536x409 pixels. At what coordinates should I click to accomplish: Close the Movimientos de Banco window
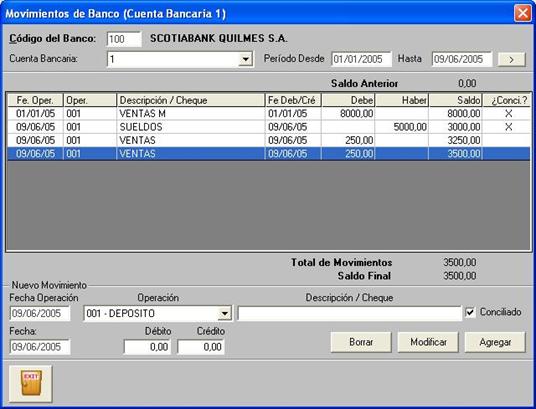coord(523,13)
